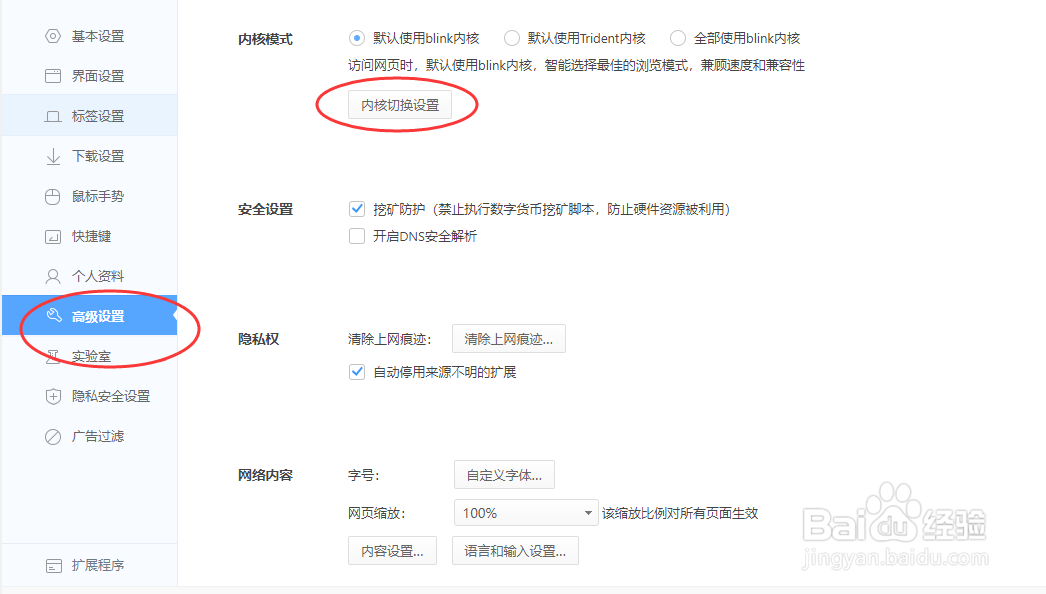1046x594 pixels.
Task: Open 隐私安全设置 page
Action: pyautogui.click(x=89, y=396)
